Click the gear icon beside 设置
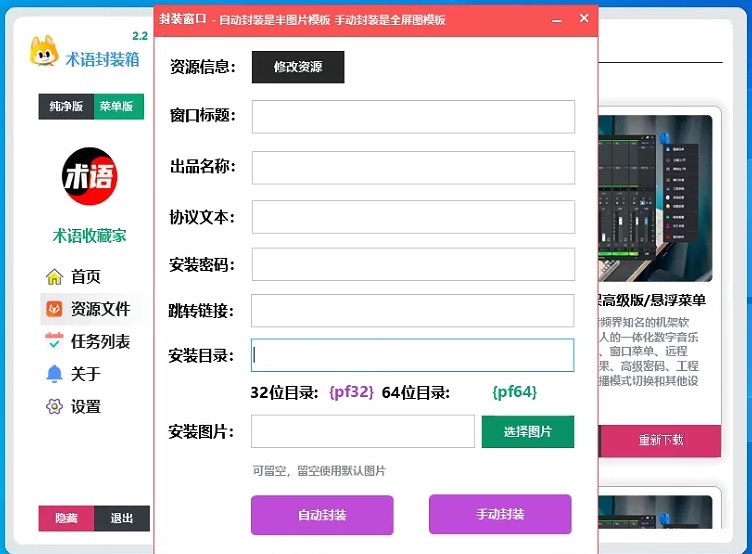This screenshot has width=752, height=554. (x=54, y=406)
